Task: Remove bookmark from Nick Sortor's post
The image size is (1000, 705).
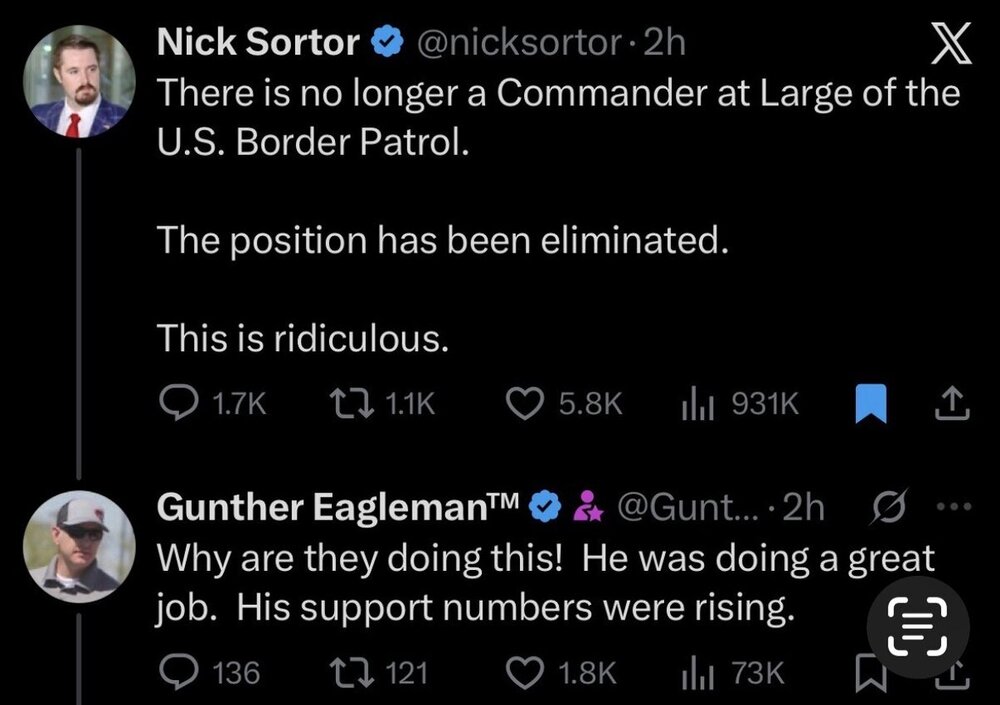Action: tap(870, 403)
